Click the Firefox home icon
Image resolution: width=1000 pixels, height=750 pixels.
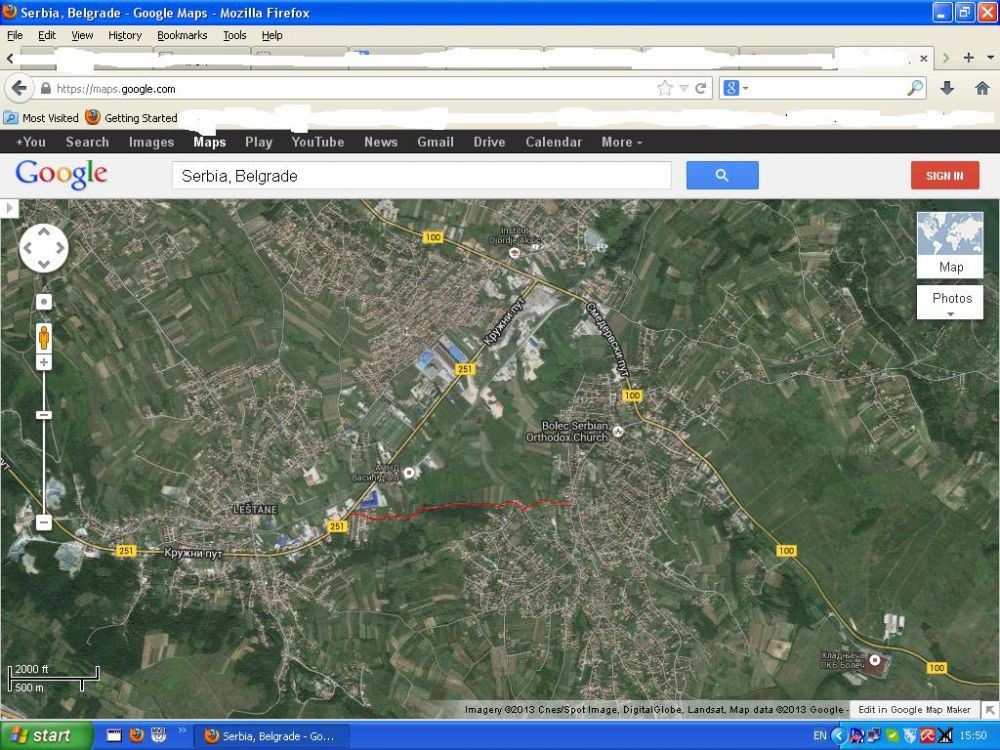tap(982, 89)
